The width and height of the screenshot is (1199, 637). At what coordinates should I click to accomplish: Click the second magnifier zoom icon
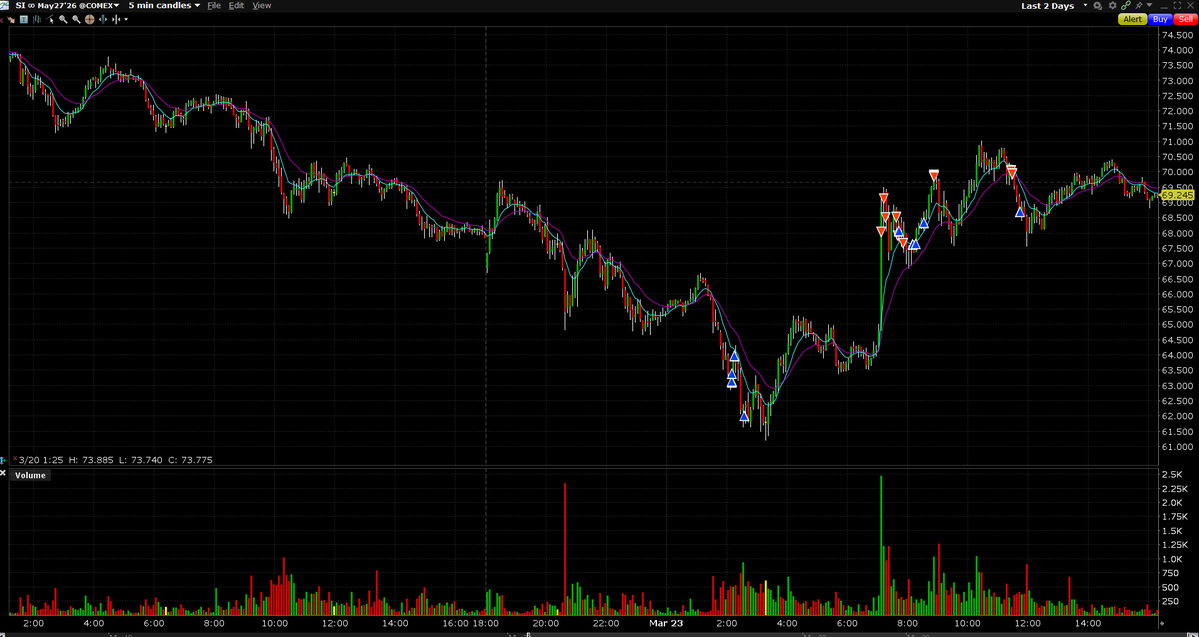click(76, 19)
